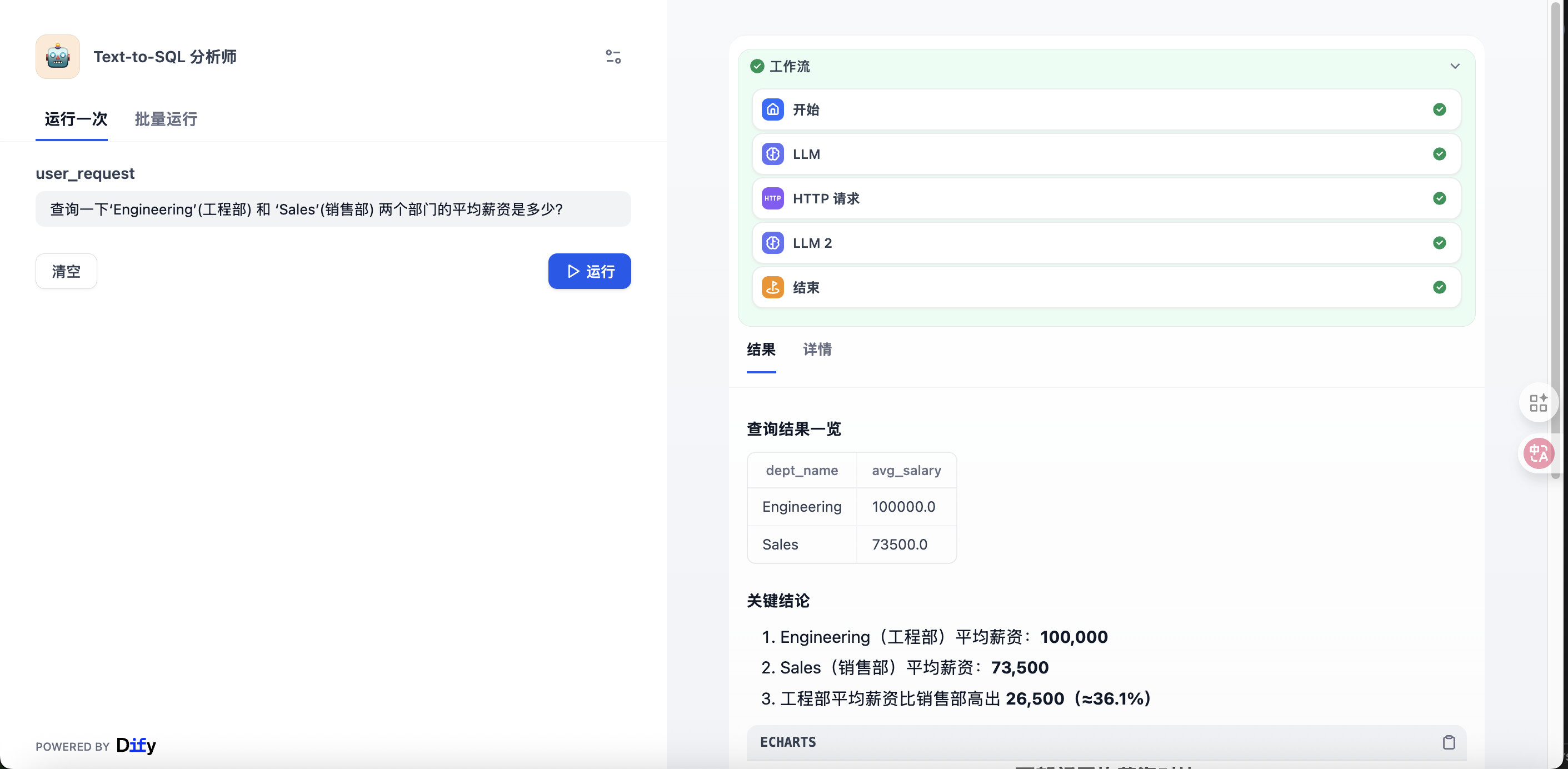Click the user_request input field
This screenshot has height=769, width=1568.
332,209
